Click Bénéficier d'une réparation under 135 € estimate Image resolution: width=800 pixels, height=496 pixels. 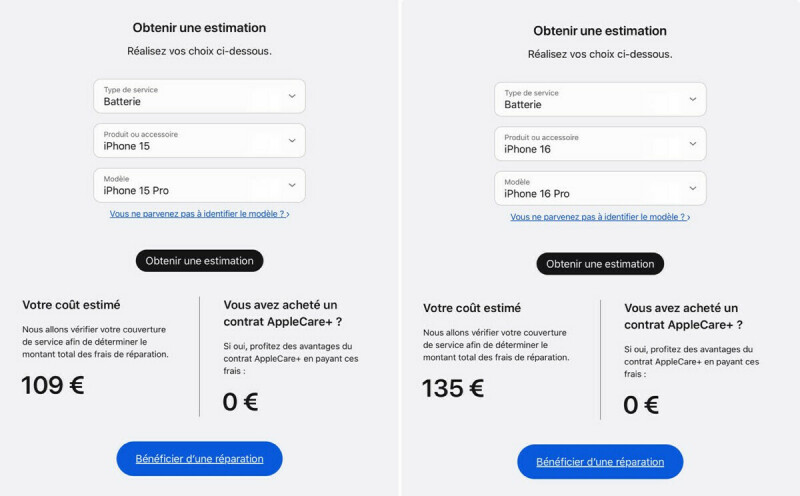600,462
